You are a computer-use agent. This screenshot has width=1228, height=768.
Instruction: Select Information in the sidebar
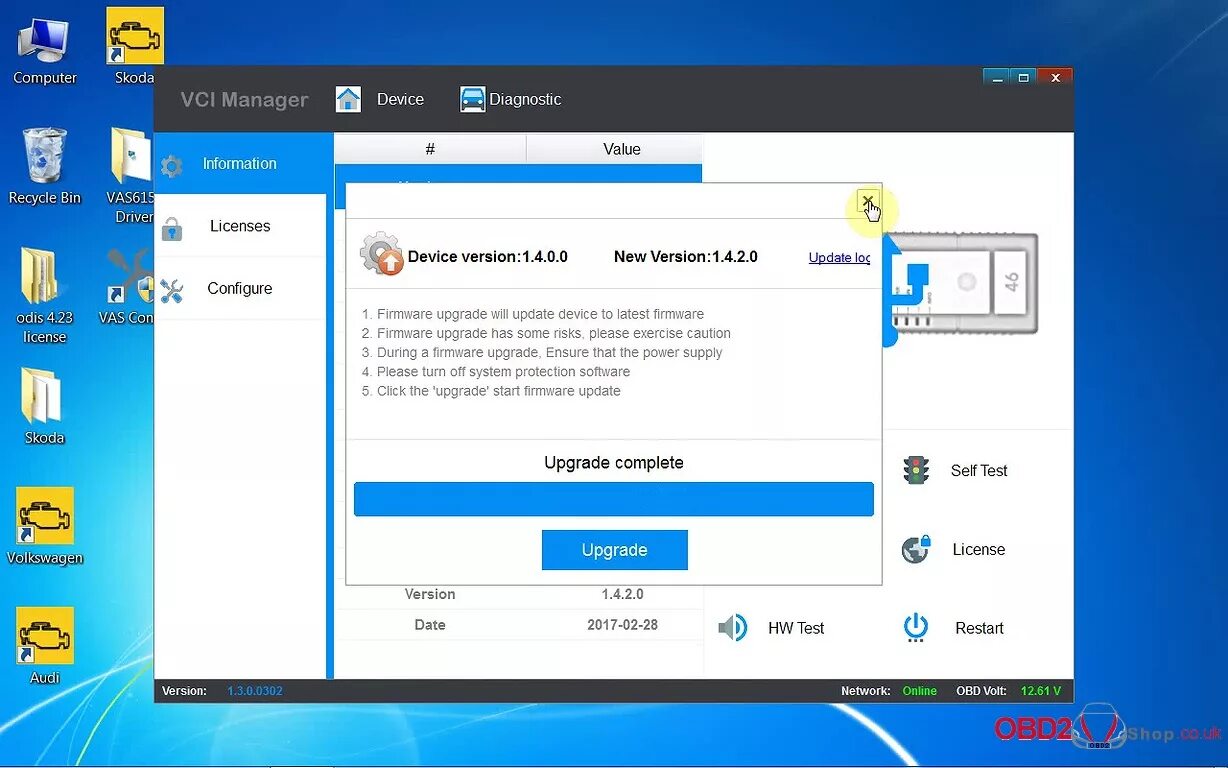[240, 164]
